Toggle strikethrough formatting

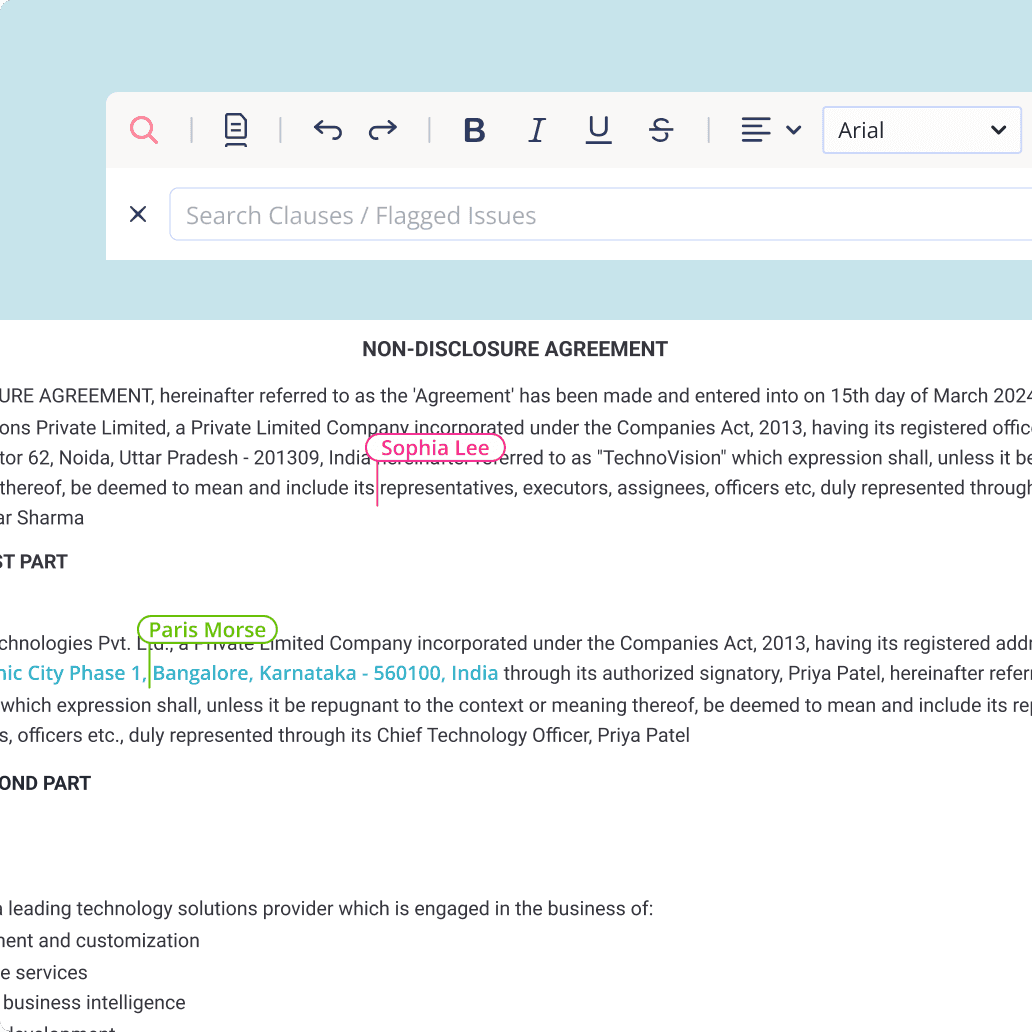point(661,130)
